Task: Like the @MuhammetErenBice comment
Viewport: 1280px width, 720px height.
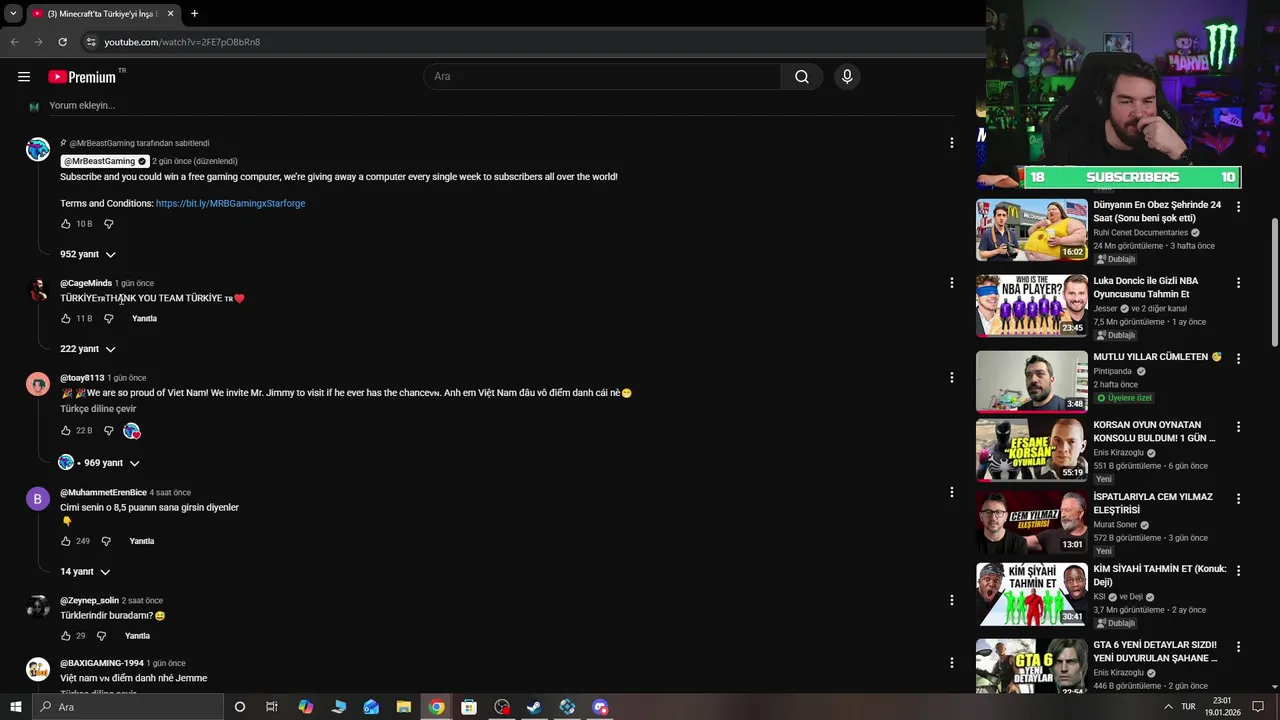Action: 66,541
